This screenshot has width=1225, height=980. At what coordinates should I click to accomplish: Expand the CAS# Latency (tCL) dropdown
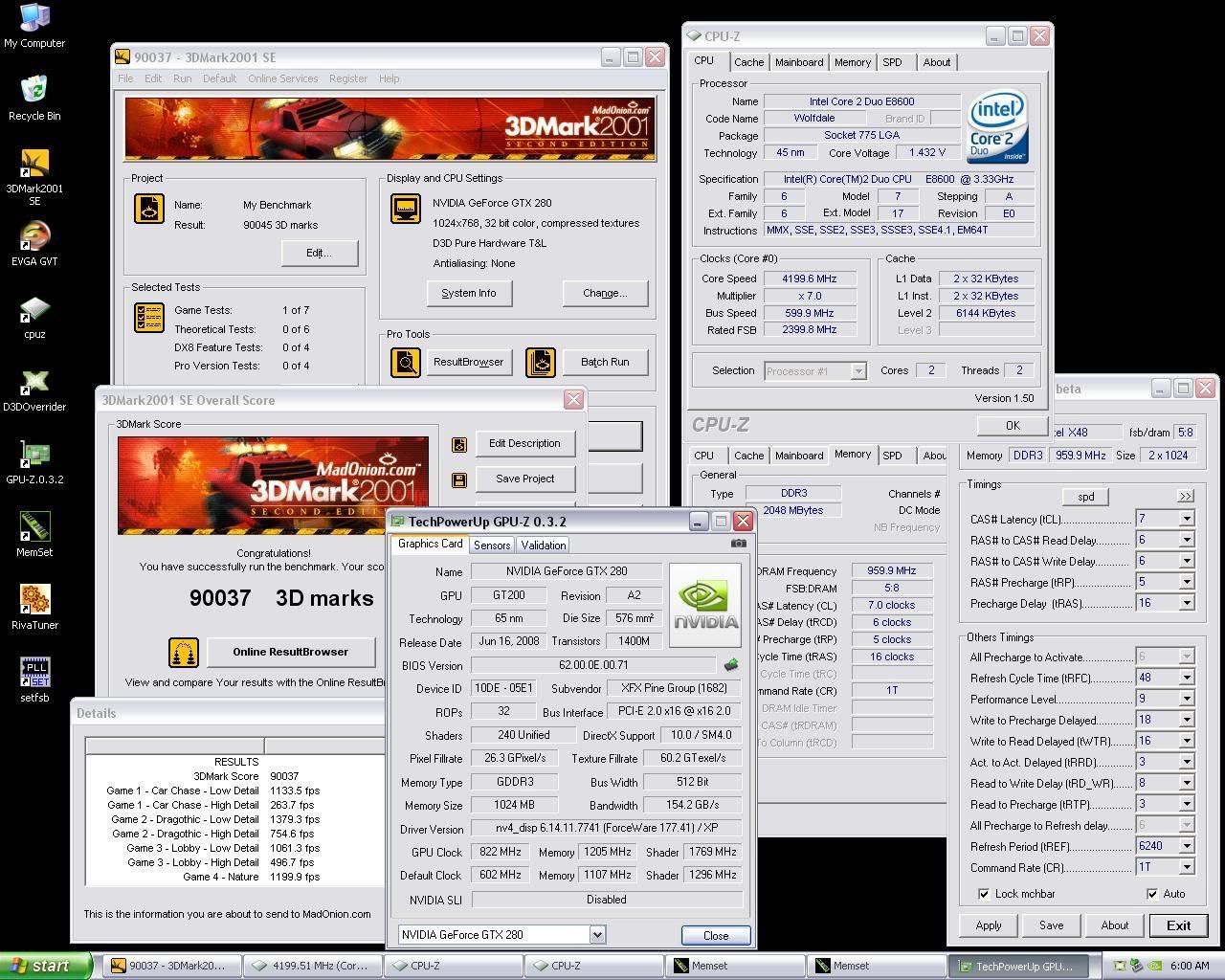coord(1187,519)
